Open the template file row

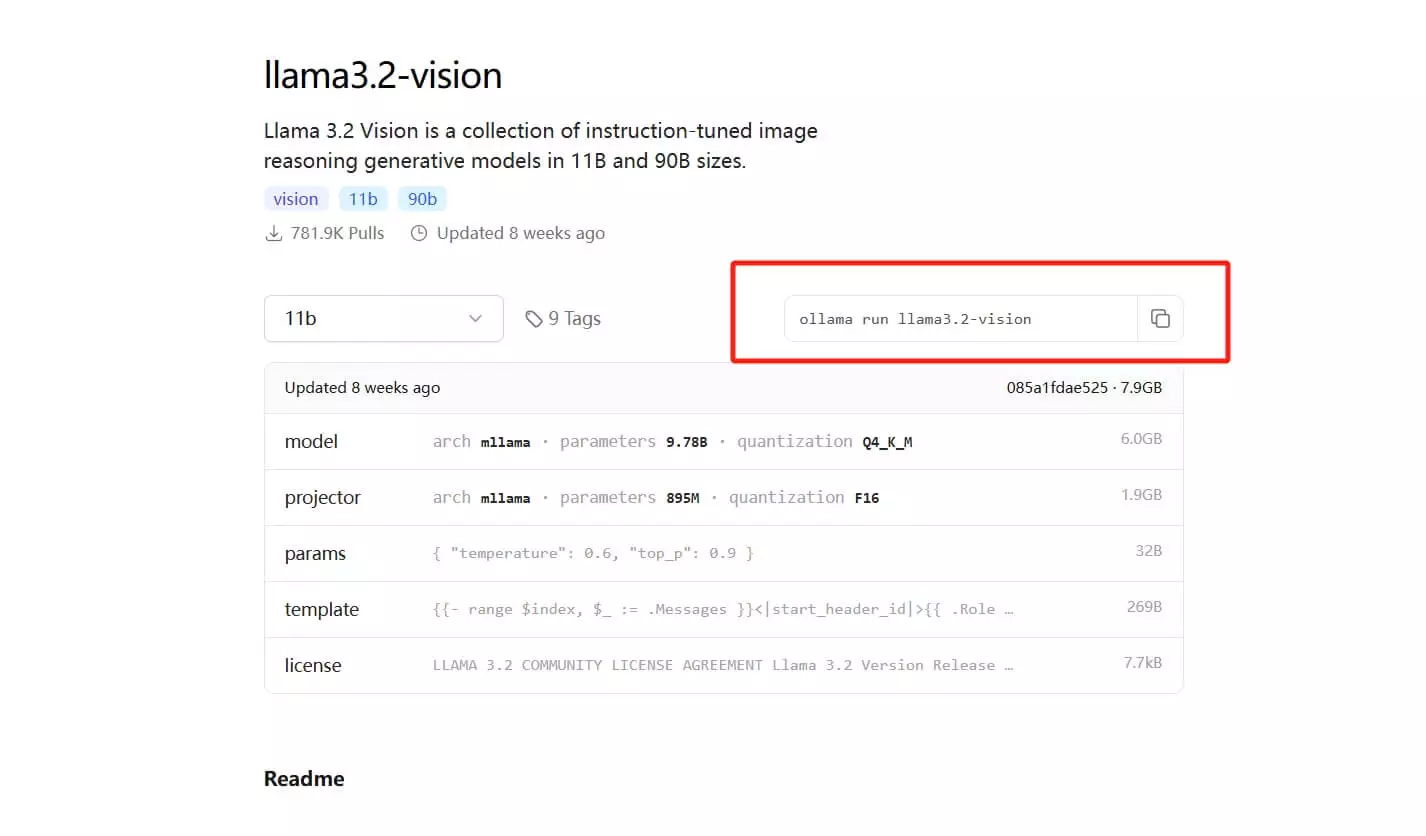point(723,609)
